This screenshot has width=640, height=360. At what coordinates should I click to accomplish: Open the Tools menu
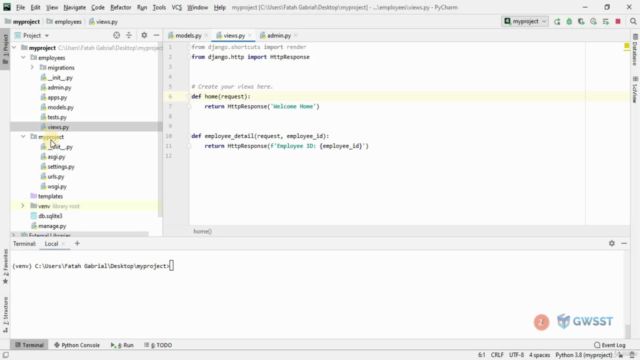[x=159, y=7]
